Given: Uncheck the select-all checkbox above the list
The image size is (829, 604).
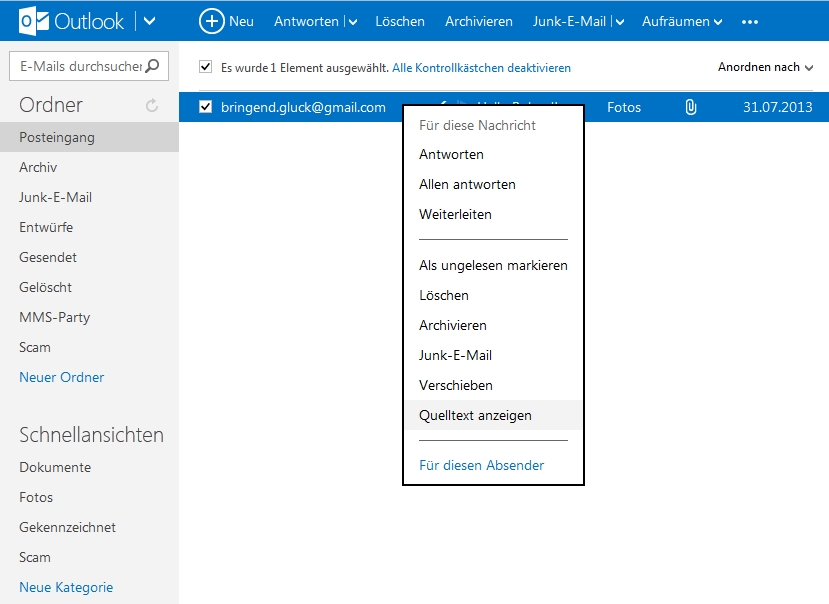Looking at the screenshot, I should [206, 67].
